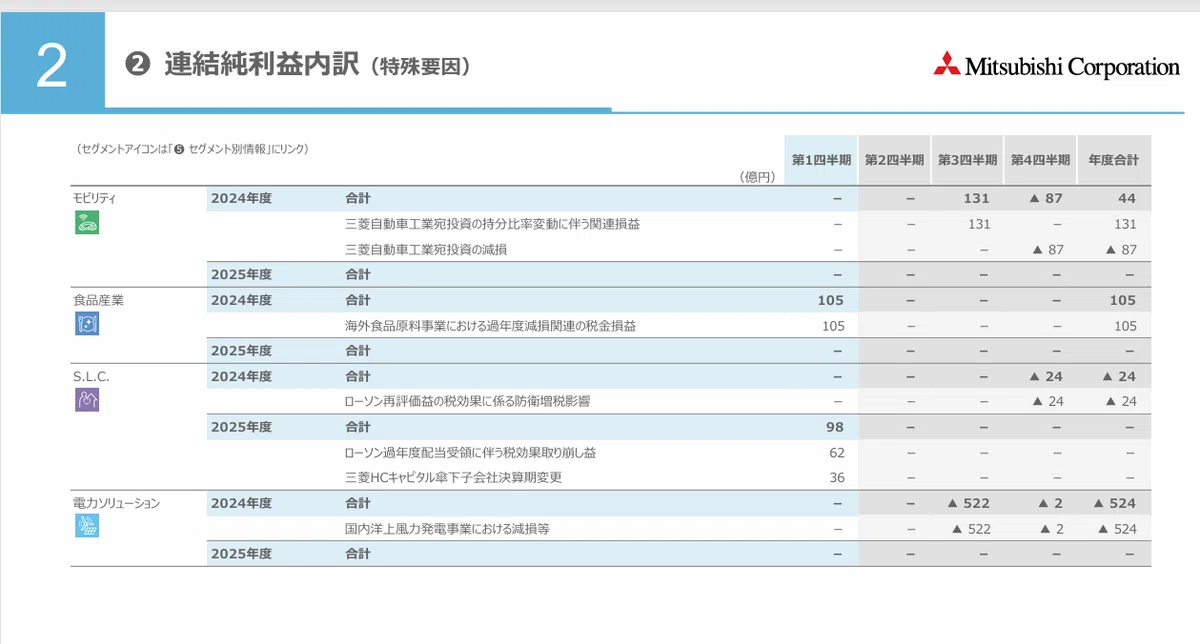This screenshot has height=644, width=1200.
Task: Click 第4四半期 ▲ 24 in S.L.C. 合計 row
Action: (1045, 376)
